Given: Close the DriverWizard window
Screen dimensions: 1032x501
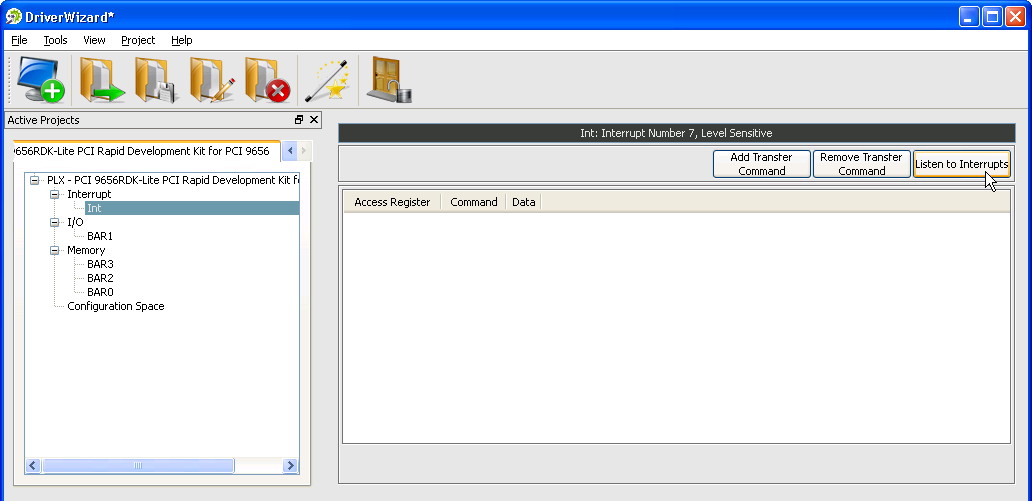Looking at the screenshot, I should click(1015, 16).
